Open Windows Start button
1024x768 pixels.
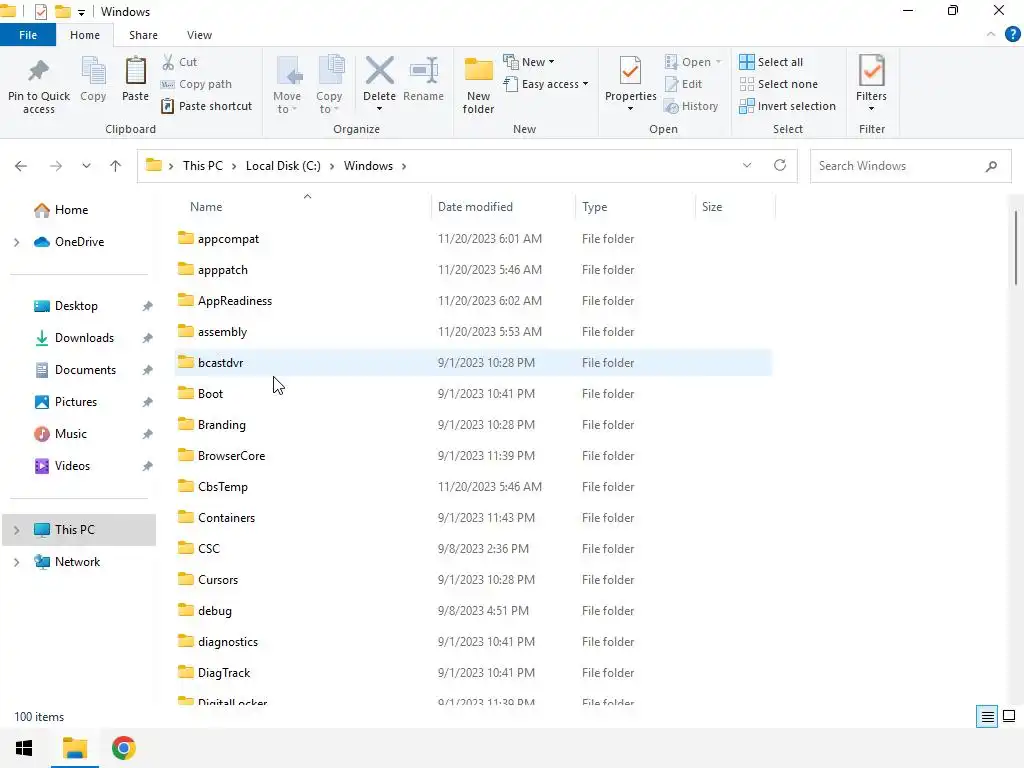point(24,748)
